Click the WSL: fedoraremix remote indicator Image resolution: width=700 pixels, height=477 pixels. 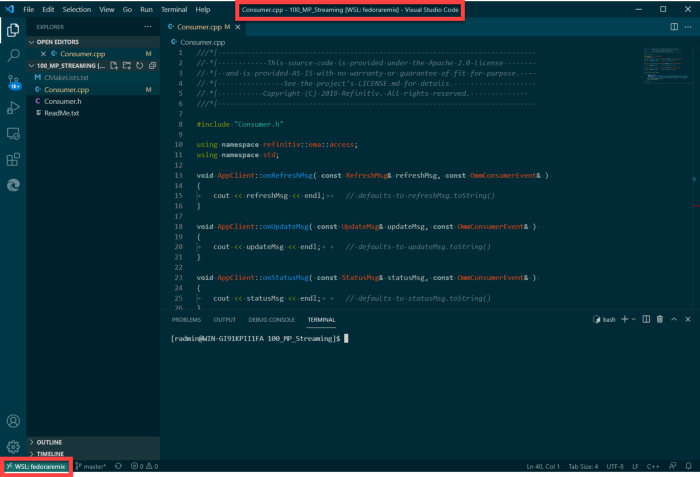(x=36, y=466)
